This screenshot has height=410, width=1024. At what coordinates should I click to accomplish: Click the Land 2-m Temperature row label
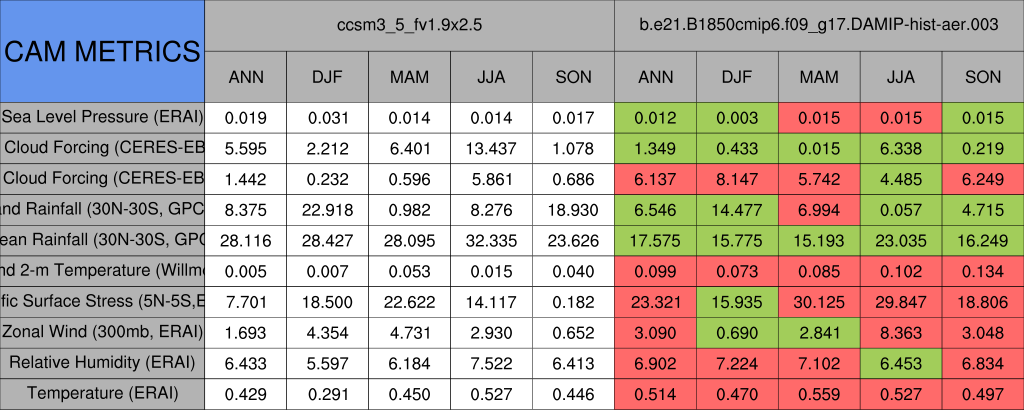[x=102, y=271]
